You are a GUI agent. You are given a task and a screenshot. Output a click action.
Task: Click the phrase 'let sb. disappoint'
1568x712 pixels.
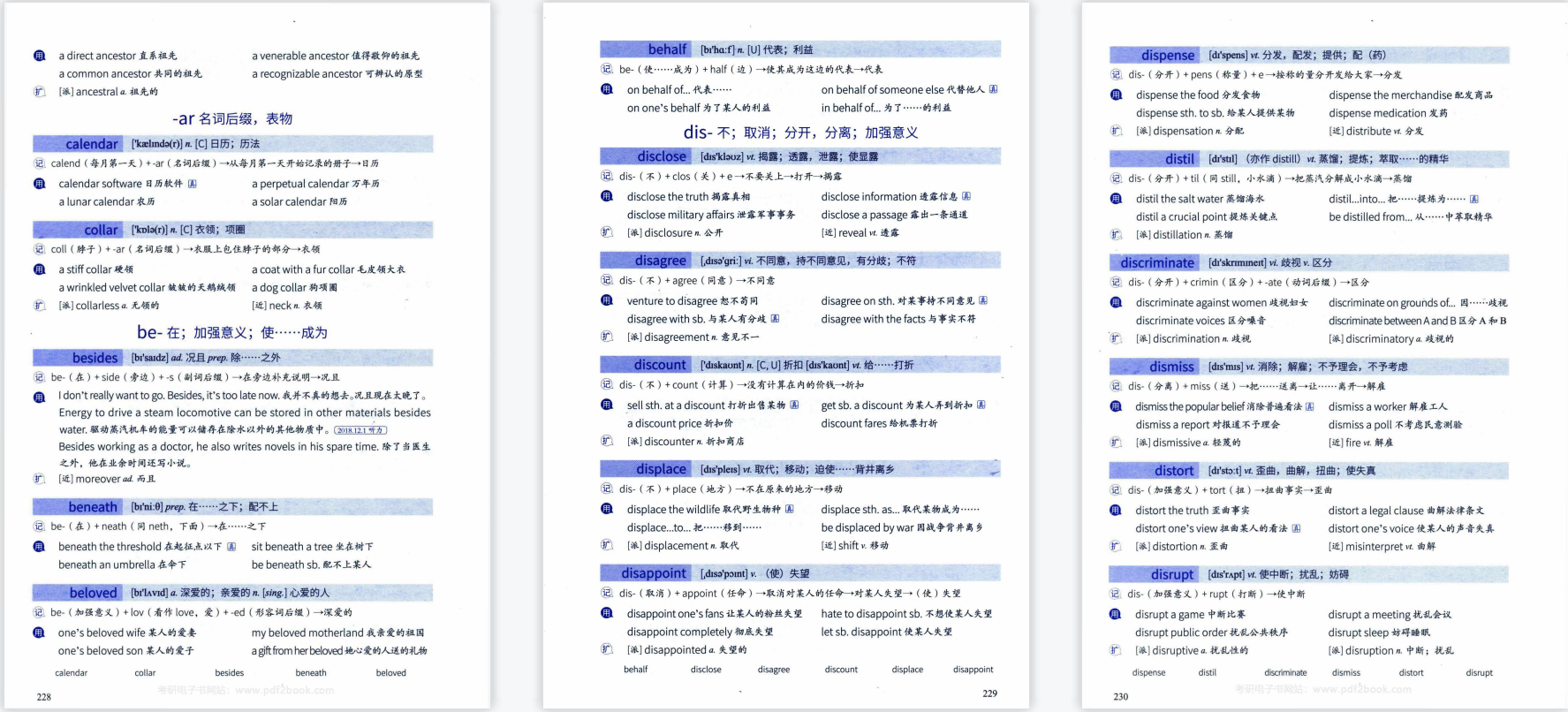861,632
